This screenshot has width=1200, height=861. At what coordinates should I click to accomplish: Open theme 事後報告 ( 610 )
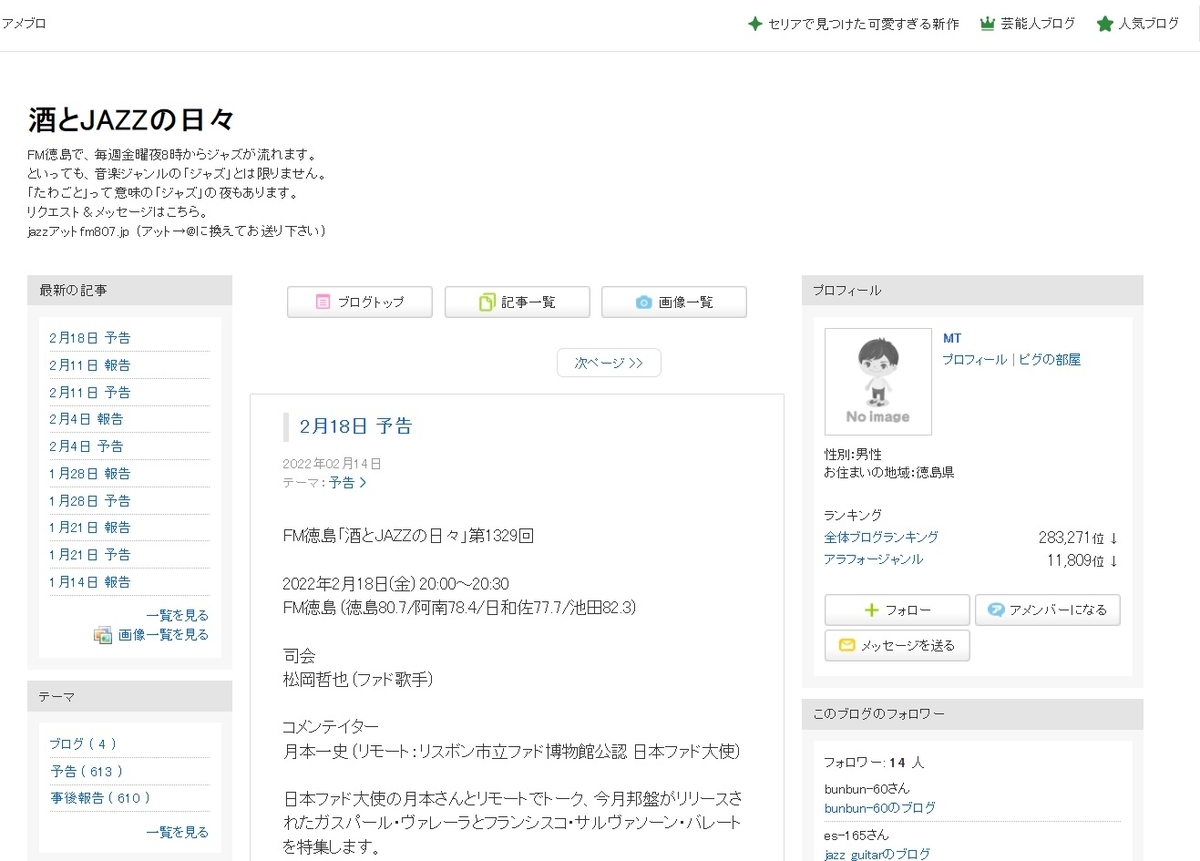[100, 798]
